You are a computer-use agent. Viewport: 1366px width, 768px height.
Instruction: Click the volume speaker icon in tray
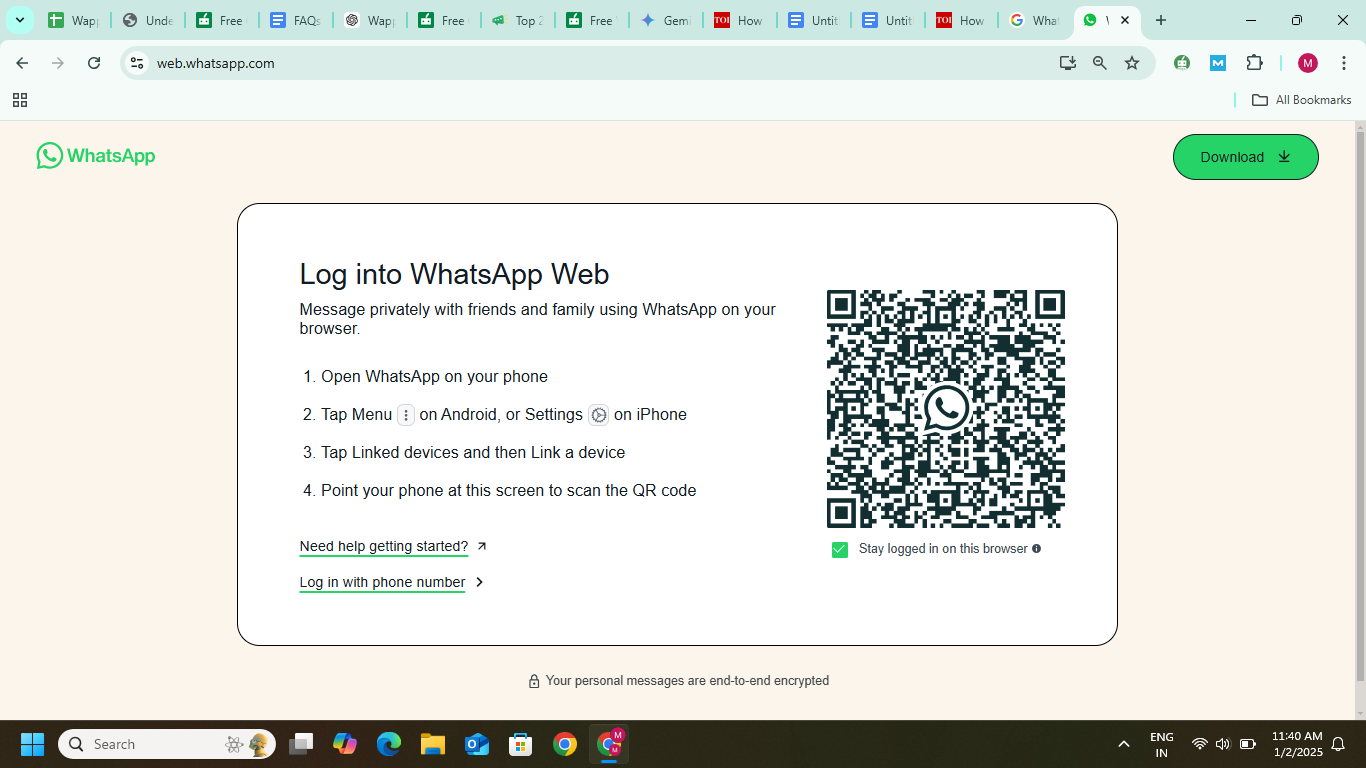click(x=1223, y=744)
